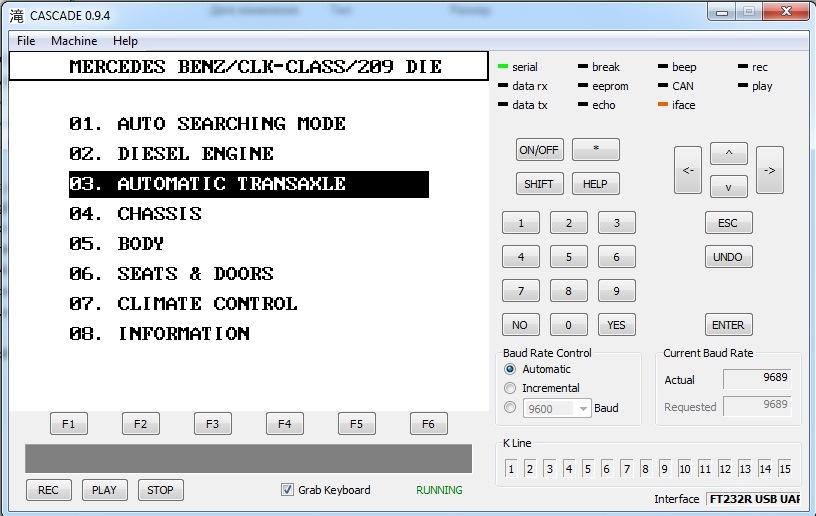The image size is (816, 516).
Task: Select 08. INFORMATION entry
Action: point(159,333)
